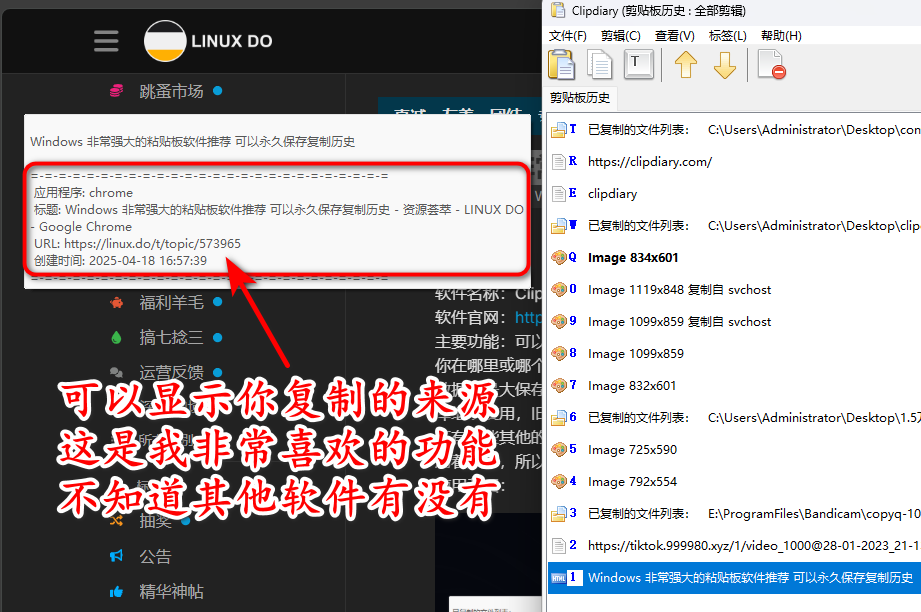Click the yellow up arrow toolbar icon
The image size is (921, 612).
[685, 65]
